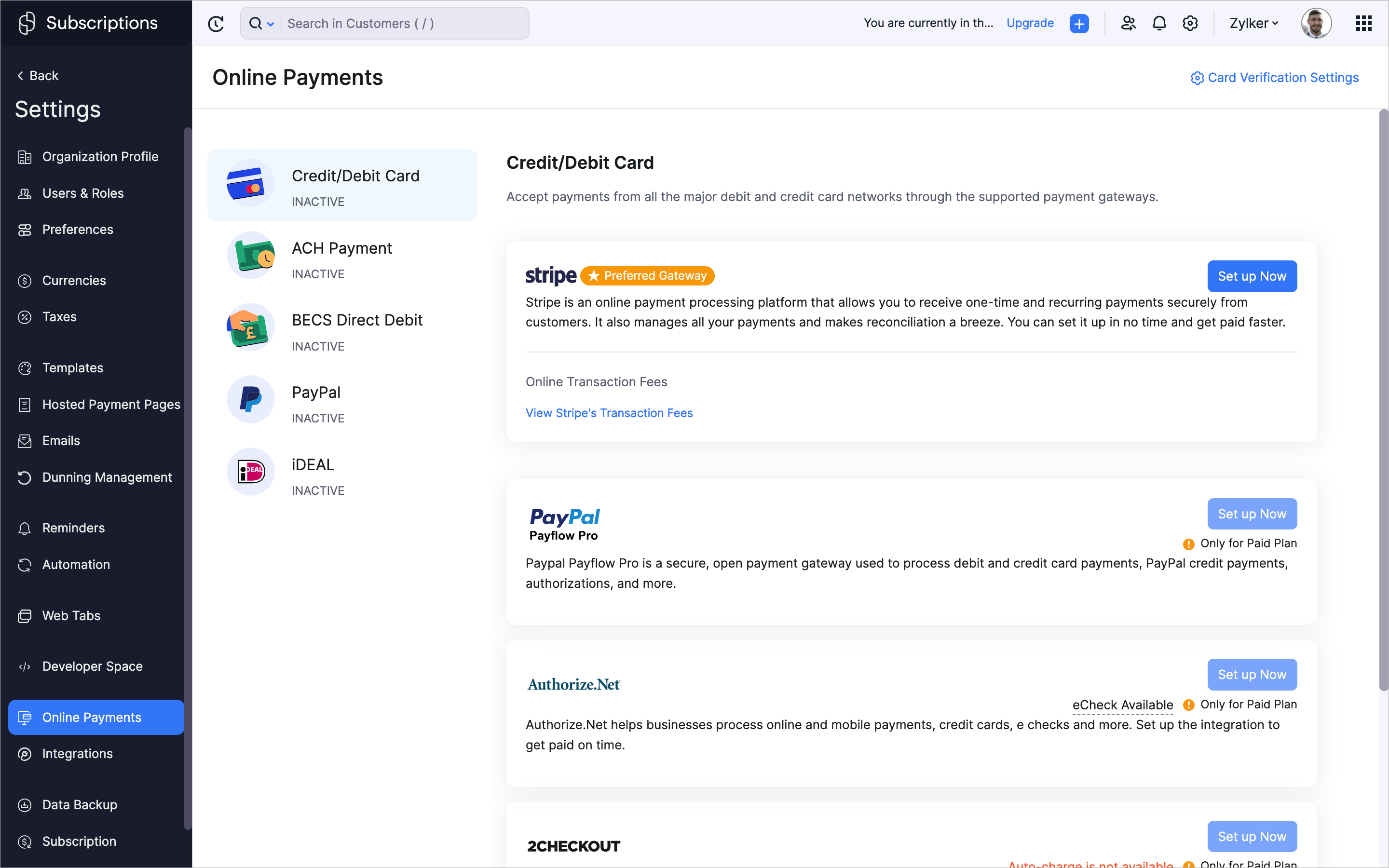The image size is (1389, 868).
Task: Click the eCheck Available label
Action: pos(1122,705)
